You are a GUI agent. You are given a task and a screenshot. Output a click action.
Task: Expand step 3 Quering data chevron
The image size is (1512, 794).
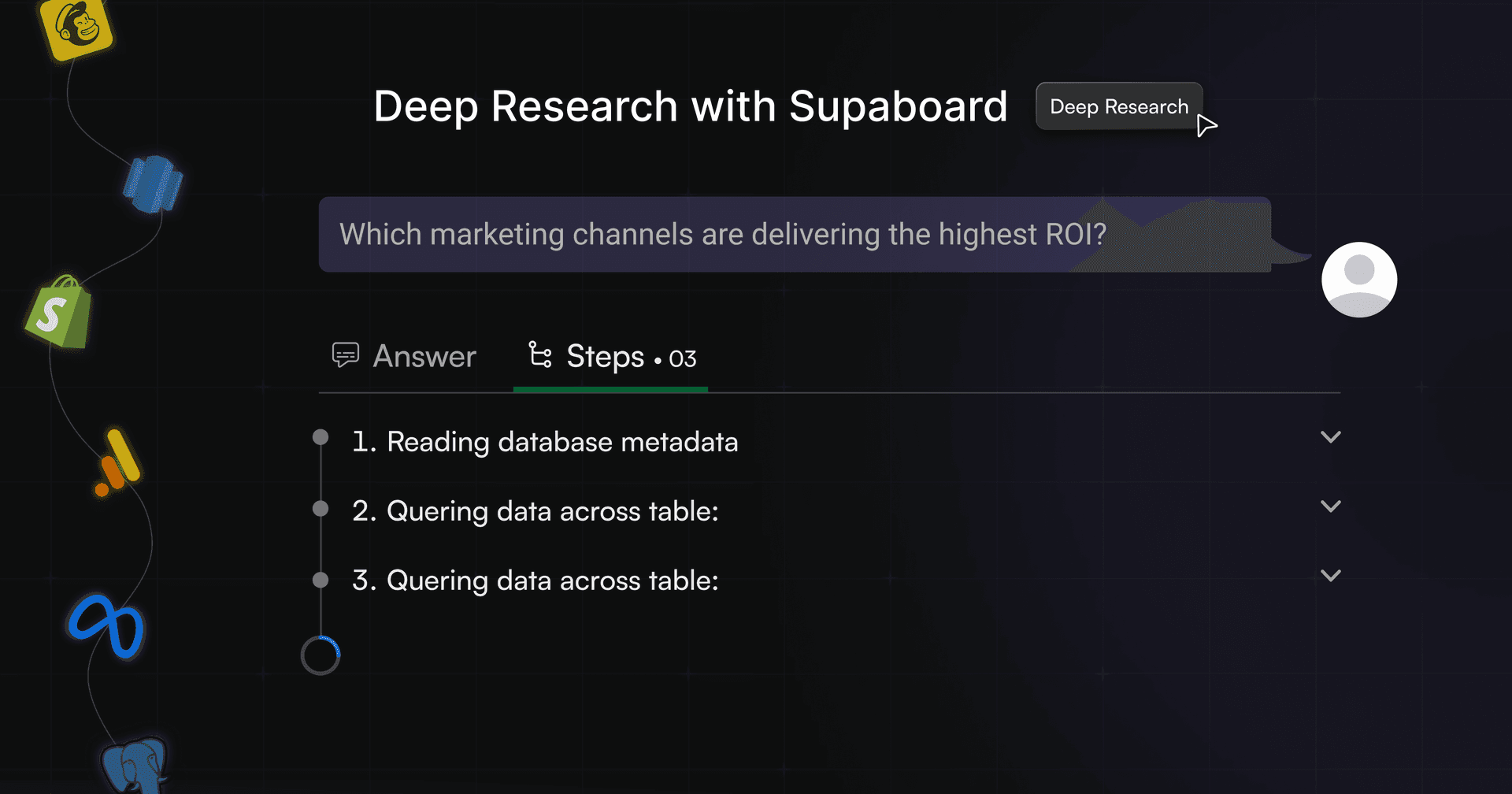click(x=1331, y=576)
